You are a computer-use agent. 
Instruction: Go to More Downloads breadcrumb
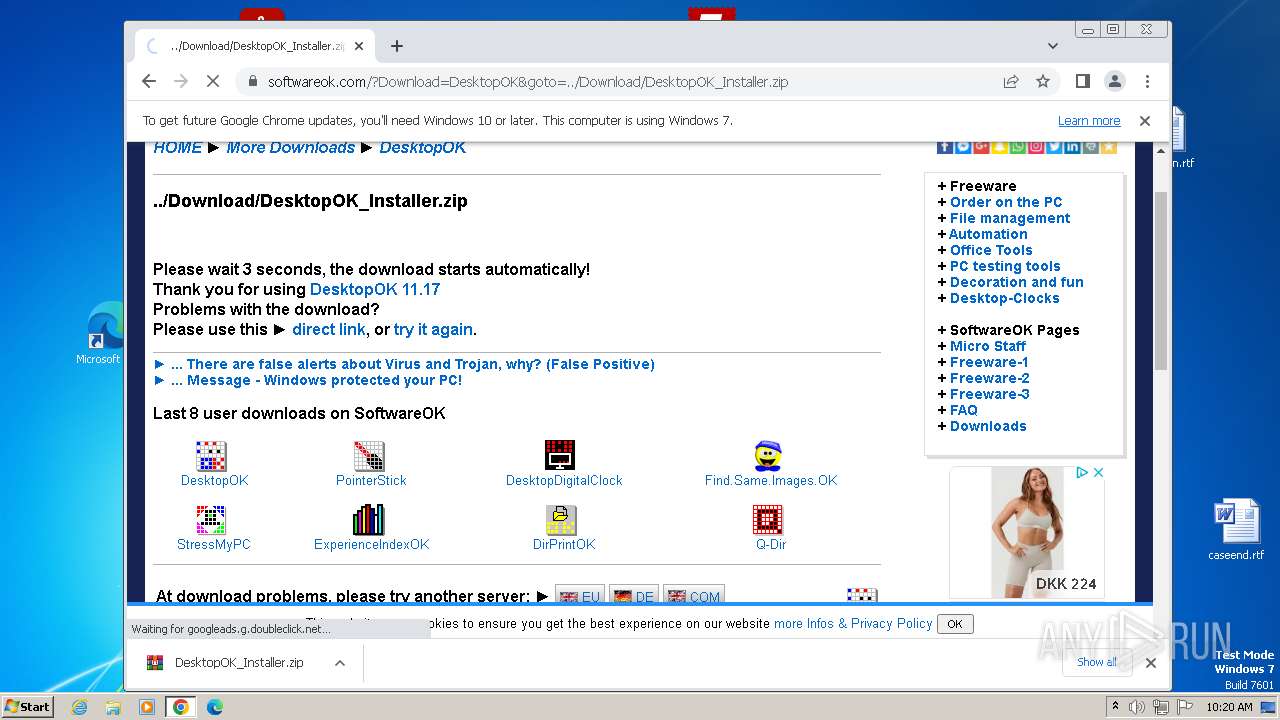(290, 147)
